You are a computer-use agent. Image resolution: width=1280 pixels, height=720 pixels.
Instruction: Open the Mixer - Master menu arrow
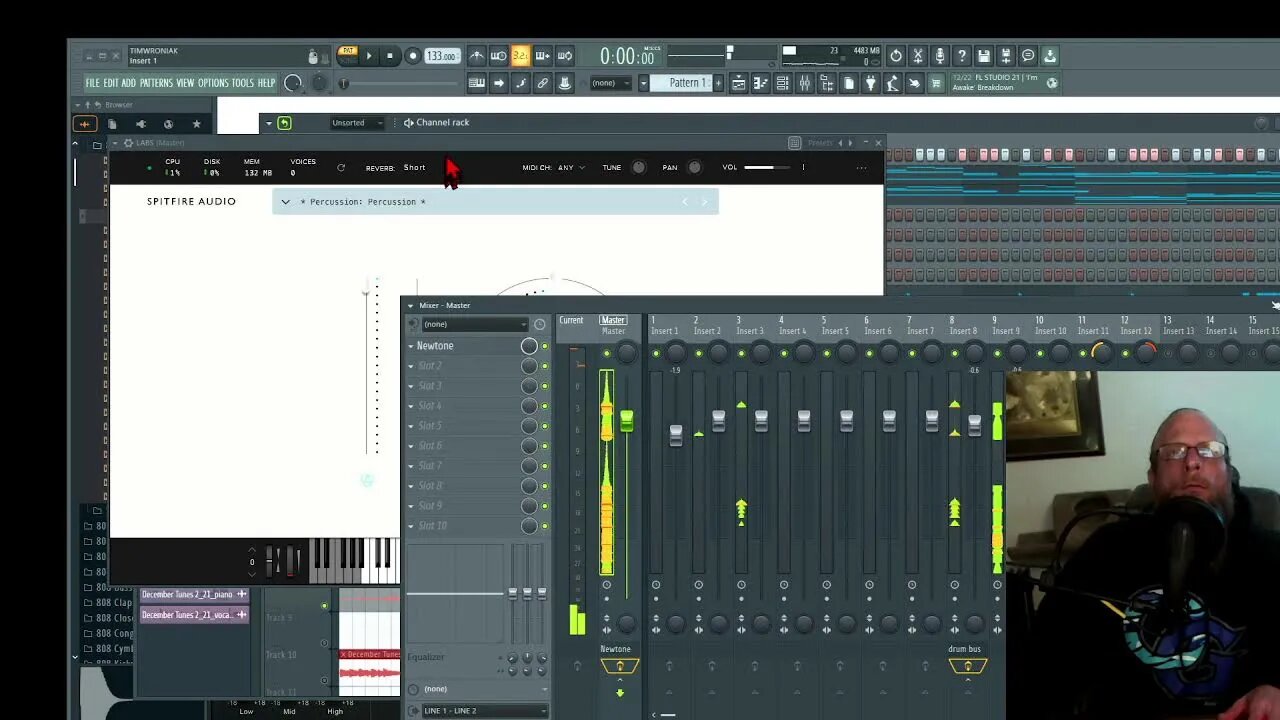tap(410, 306)
